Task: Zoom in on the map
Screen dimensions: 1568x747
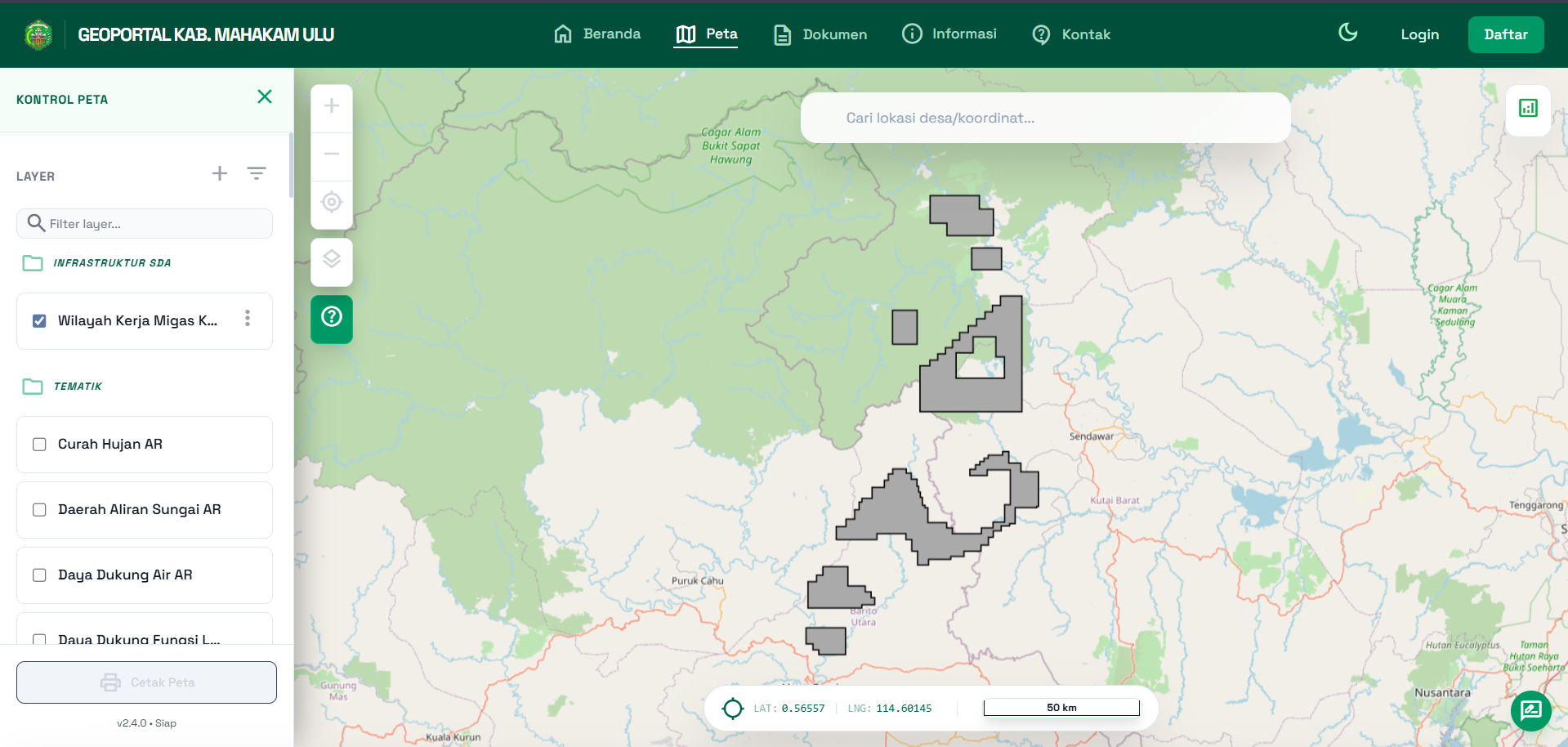Action: coord(332,106)
